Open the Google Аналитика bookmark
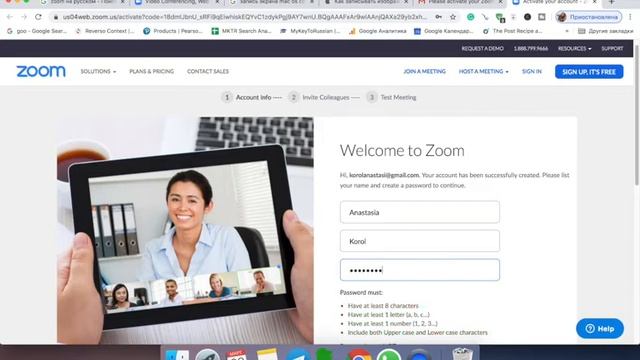 pyautogui.click(x=378, y=31)
